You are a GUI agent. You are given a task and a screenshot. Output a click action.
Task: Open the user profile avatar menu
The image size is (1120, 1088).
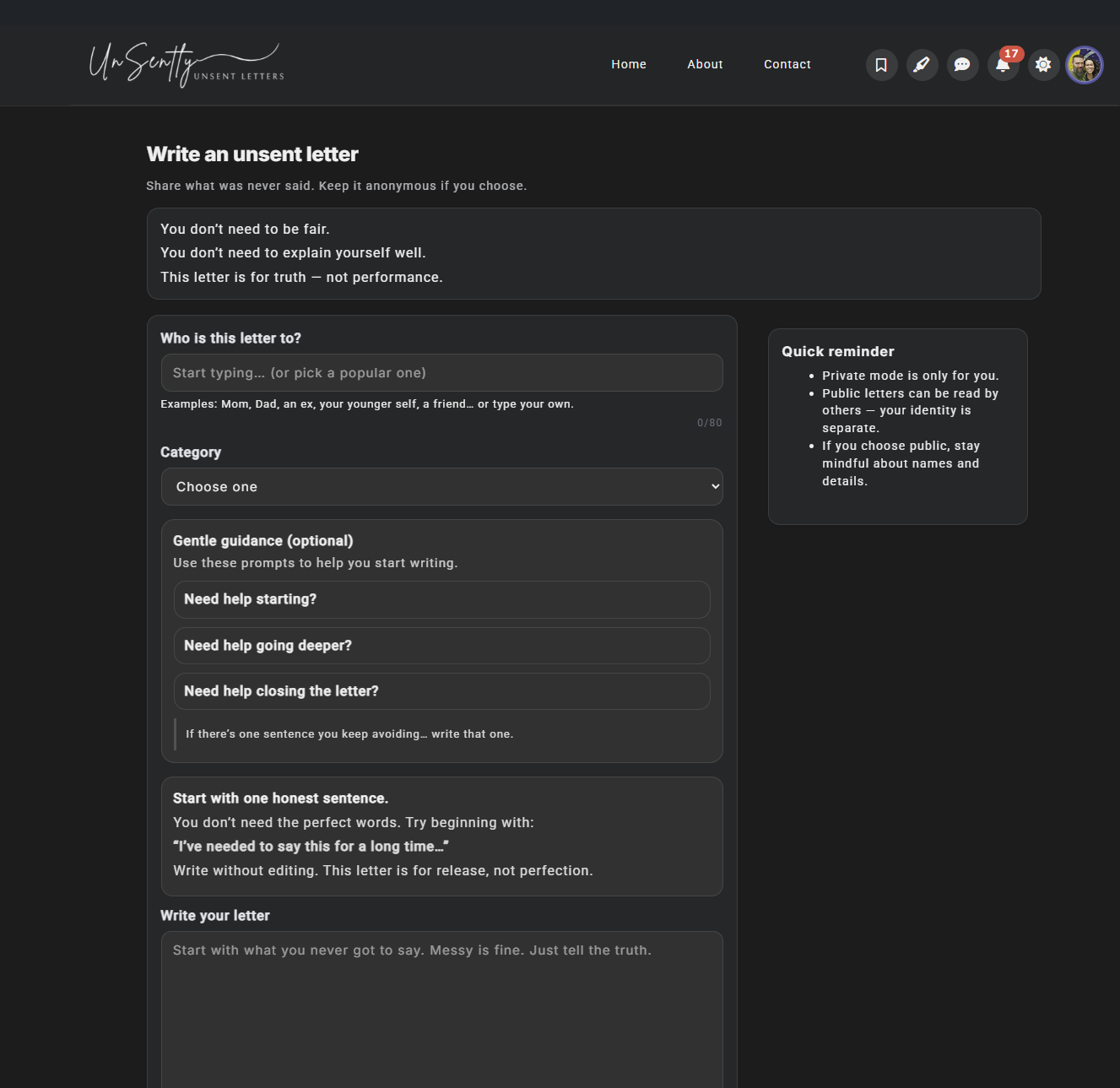pos(1085,65)
